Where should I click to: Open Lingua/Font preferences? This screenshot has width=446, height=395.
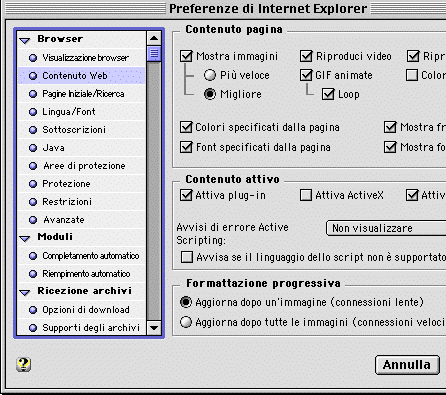point(82,112)
